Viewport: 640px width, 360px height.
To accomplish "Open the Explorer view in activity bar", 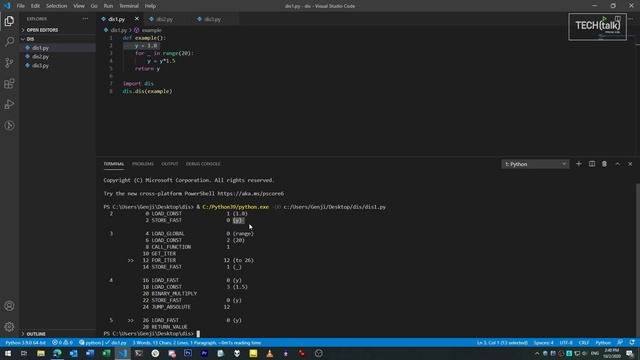I will (x=9, y=21).
